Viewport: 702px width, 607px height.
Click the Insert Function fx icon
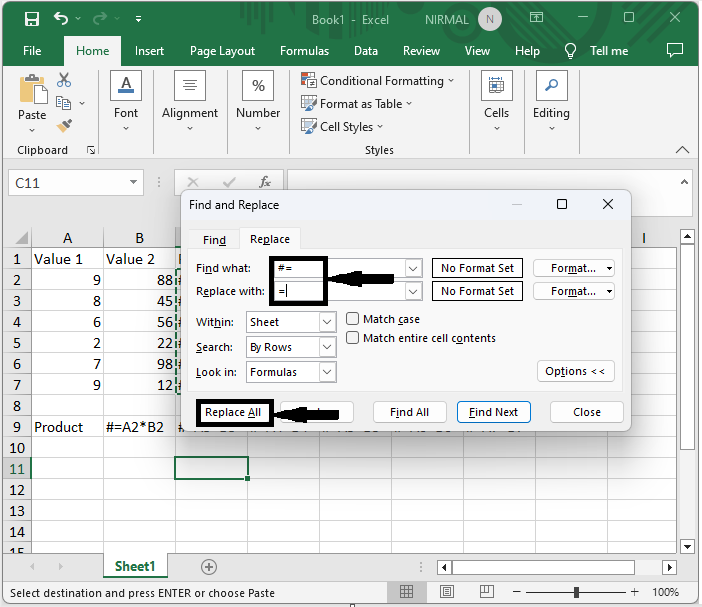point(265,183)
